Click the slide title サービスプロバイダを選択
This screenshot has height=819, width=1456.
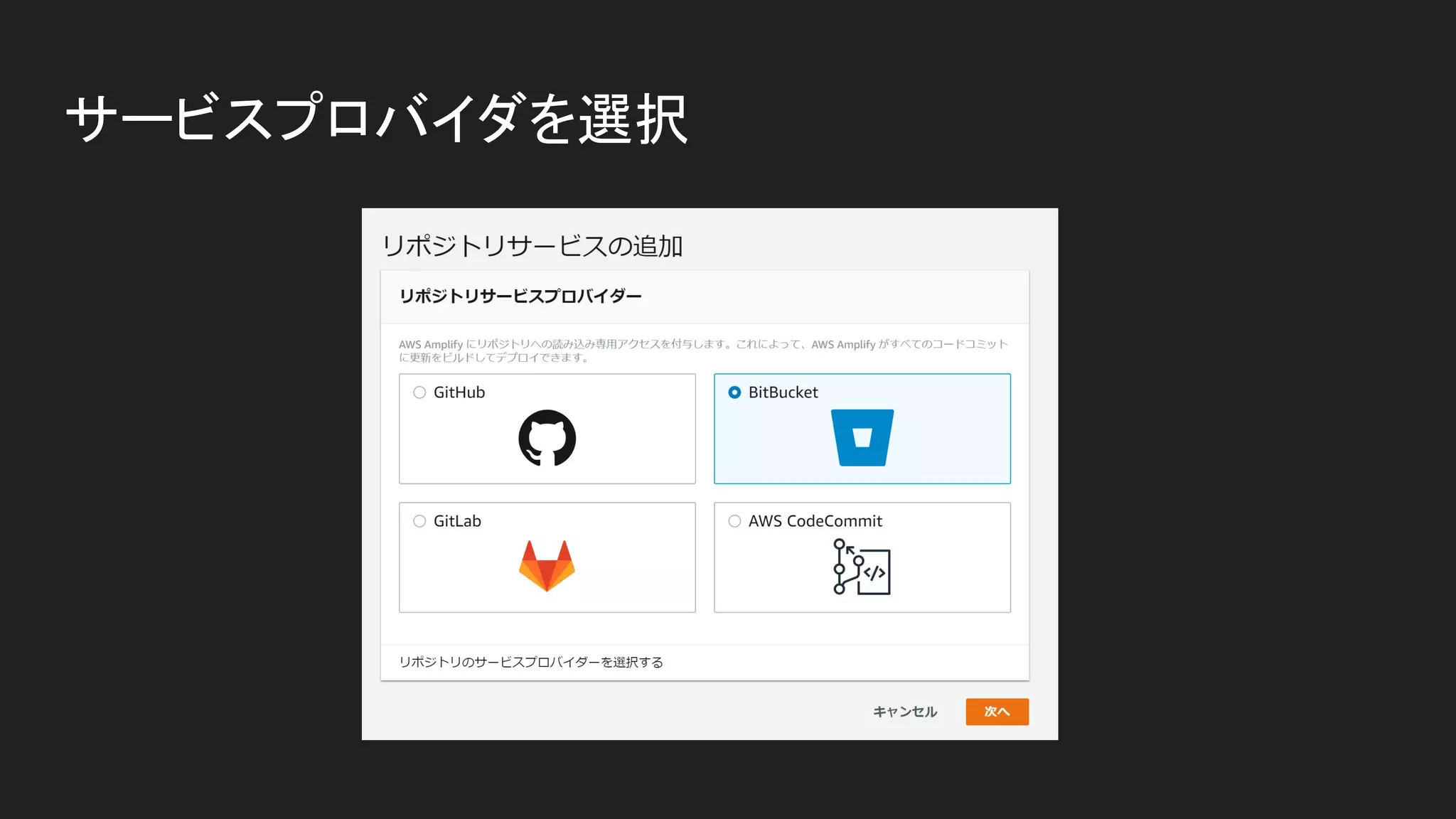pyautogui.click(x=377, y=119)
